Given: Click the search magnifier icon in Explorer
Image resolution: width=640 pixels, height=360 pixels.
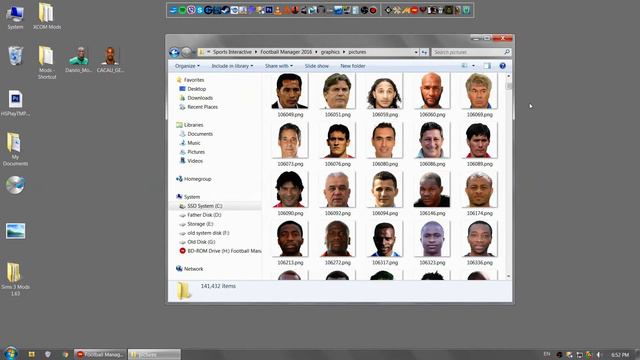Looking at the screenshot, I should pos(507,52).
